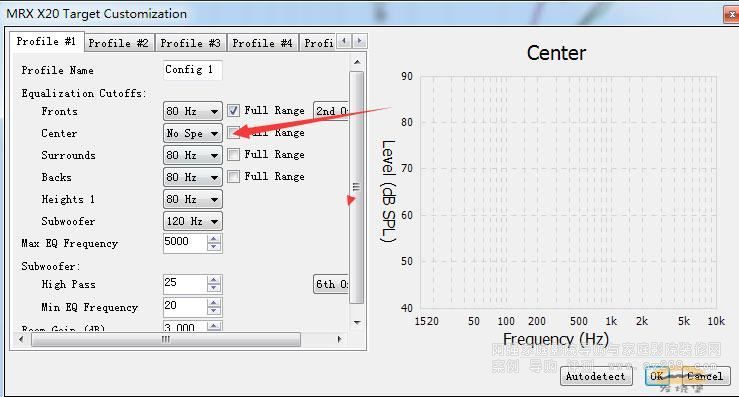Viewport: 739px width, 397px height.
Task: Open Subwoofer 120 Hz dropdown
Action: [193, 221]
